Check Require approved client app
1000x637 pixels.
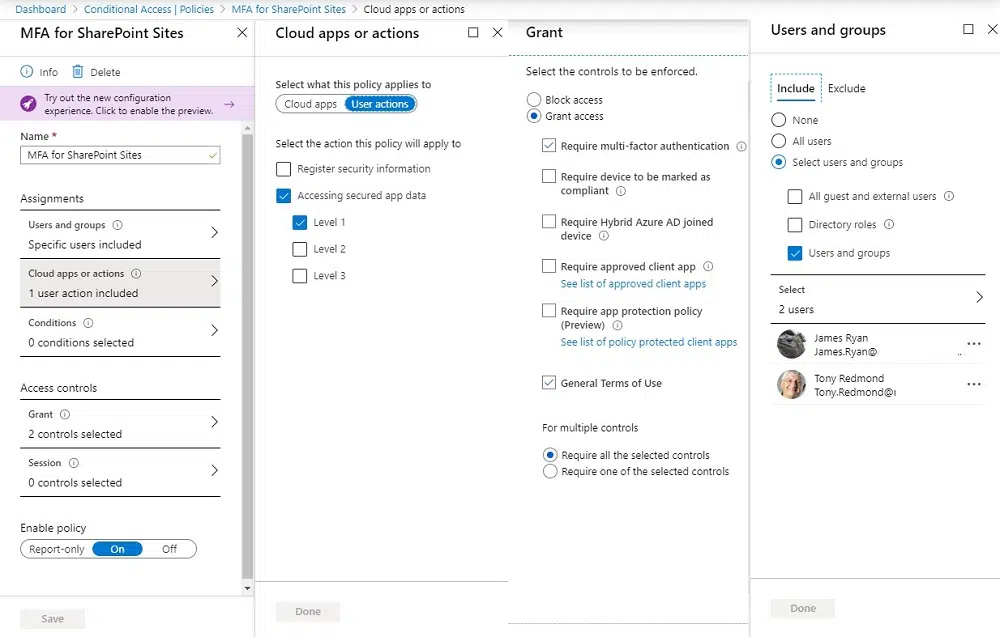pos(548,265)
